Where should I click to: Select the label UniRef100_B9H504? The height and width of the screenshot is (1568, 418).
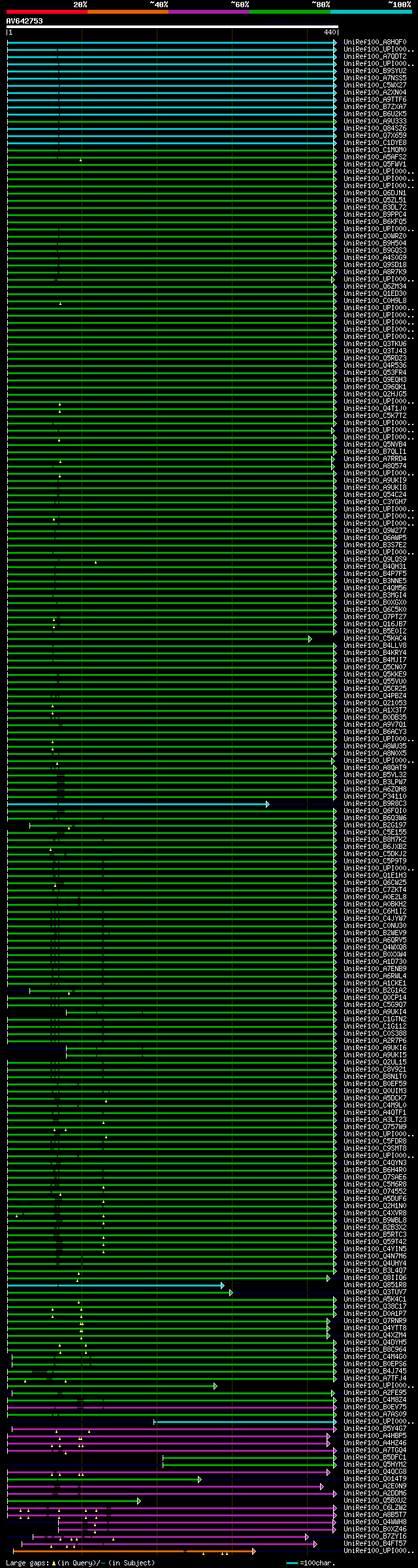375,243
